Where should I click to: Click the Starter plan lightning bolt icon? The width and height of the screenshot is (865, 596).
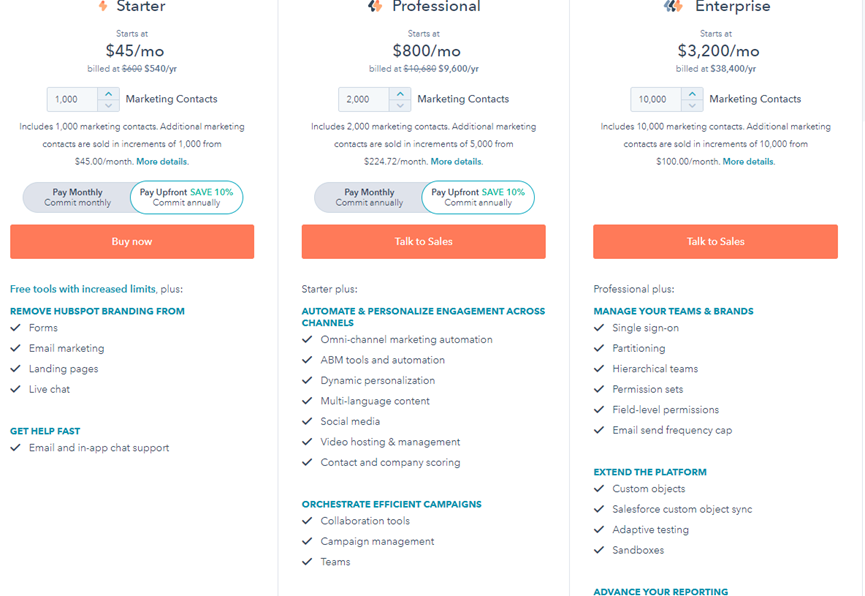103,7
